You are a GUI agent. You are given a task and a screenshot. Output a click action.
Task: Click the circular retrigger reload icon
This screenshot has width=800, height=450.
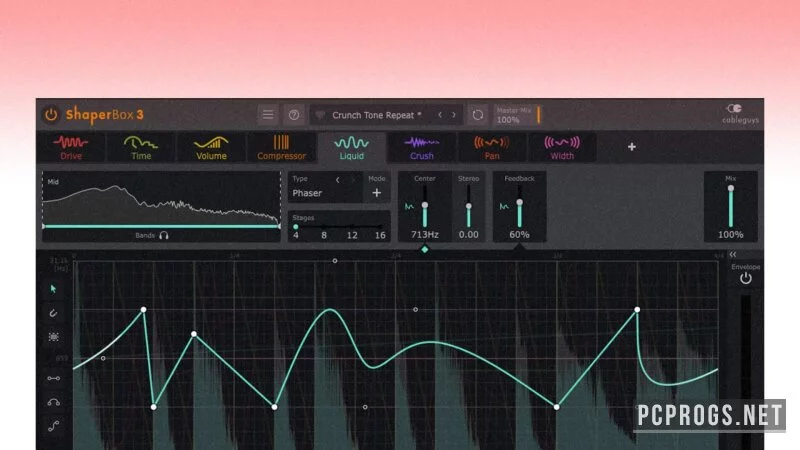point(478,115)
